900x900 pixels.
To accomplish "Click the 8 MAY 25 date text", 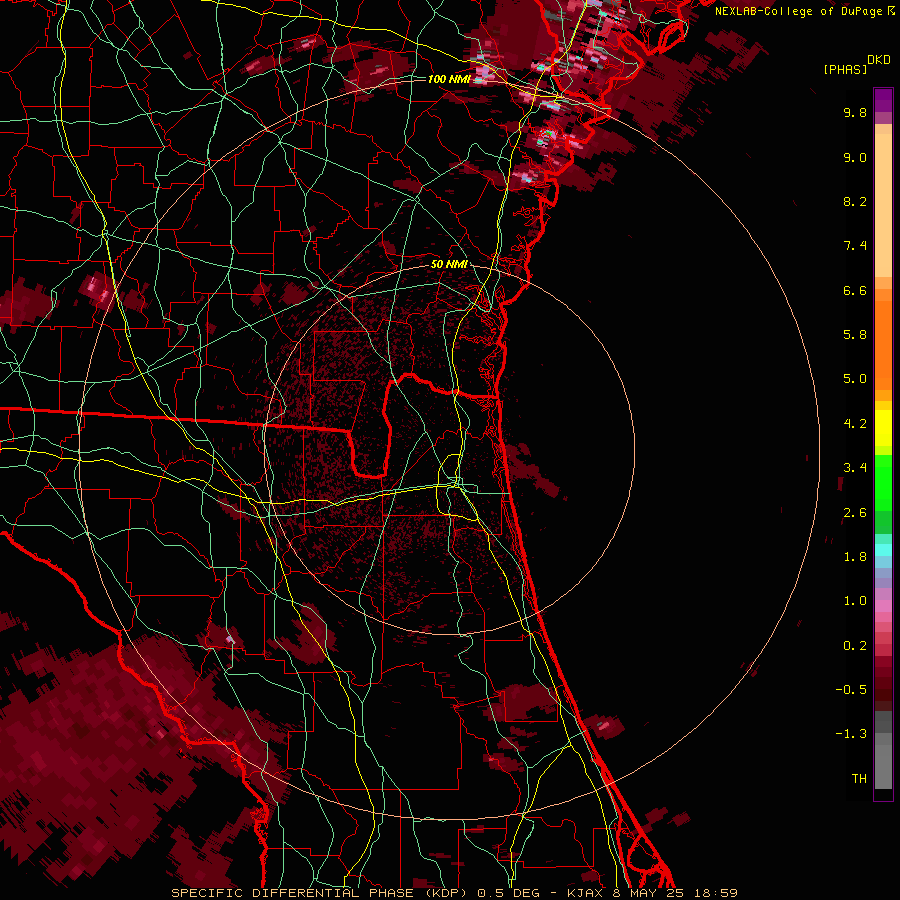I will point(648,893).
